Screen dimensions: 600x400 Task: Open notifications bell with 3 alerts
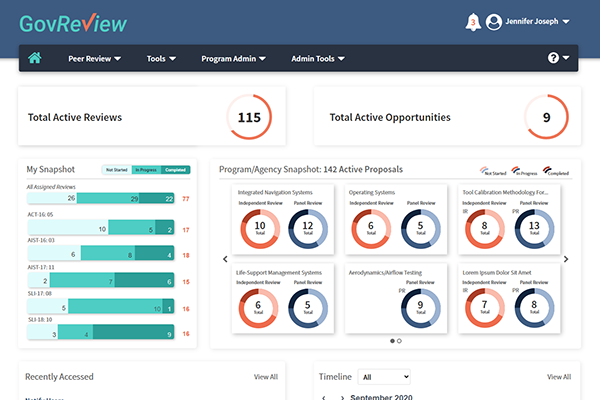[x=473, y=22]
